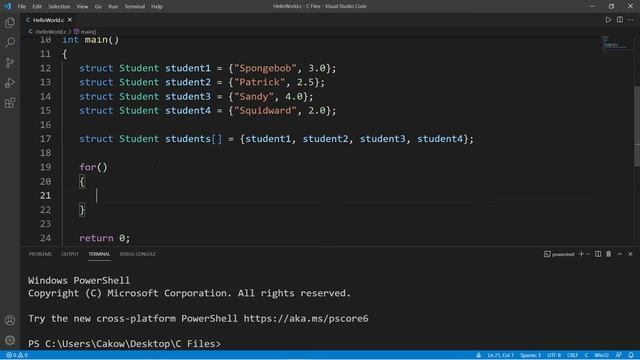
Task: Change line endings via CRLF
Action: pyautogui.click(x=572, y=355)
